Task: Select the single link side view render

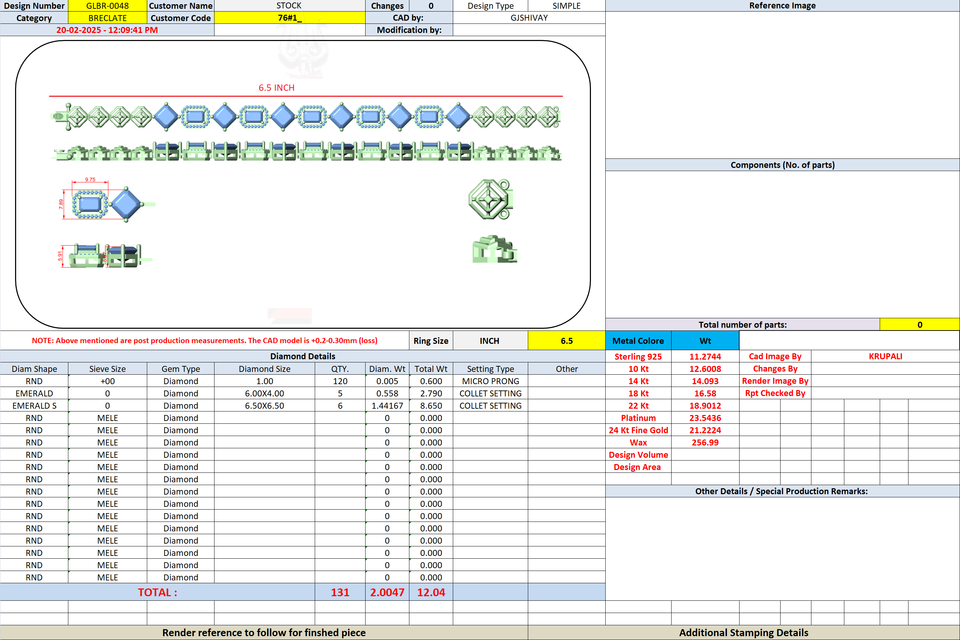Action: tap(495, 250)
